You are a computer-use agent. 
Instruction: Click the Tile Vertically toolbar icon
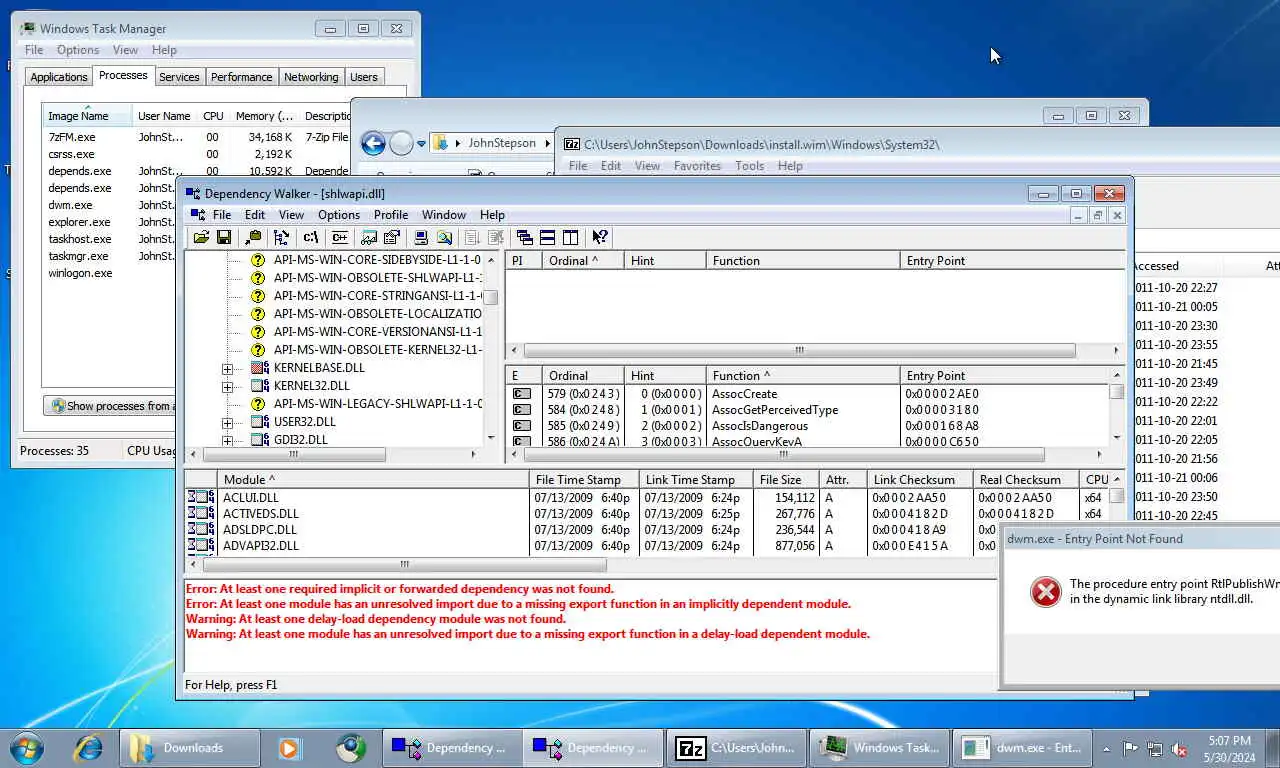pyautogui.click(x=570, y=237)
